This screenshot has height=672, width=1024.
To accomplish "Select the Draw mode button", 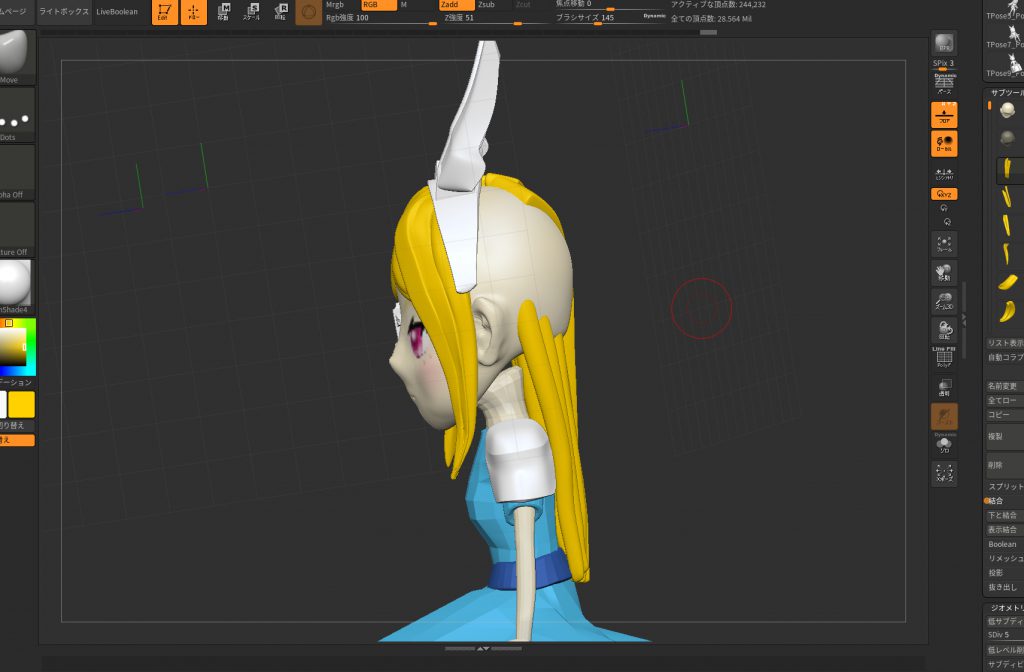I will point(194,12).
